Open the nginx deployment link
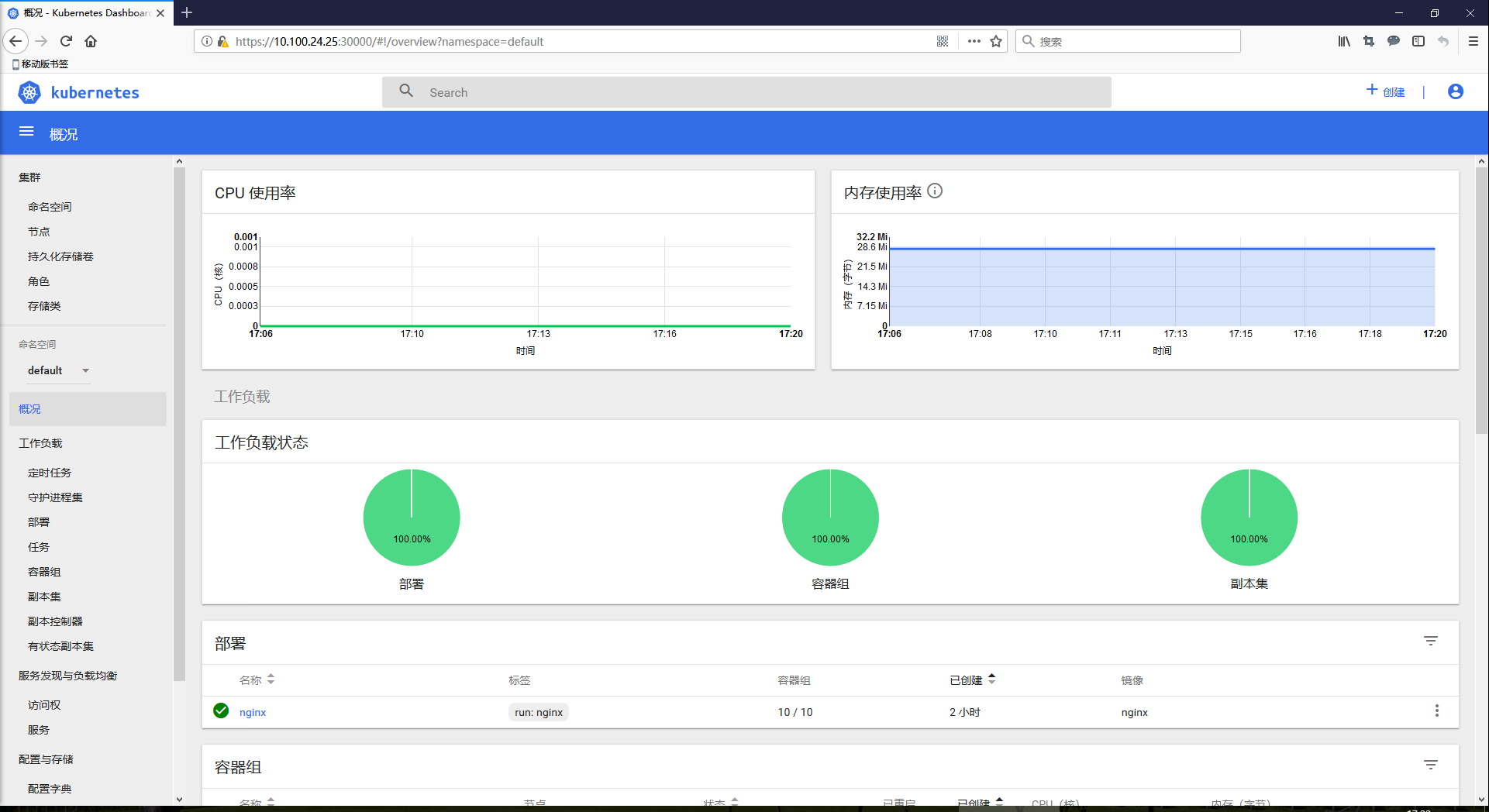Viewport: 1489px width, 812px height. click(253, 713)
